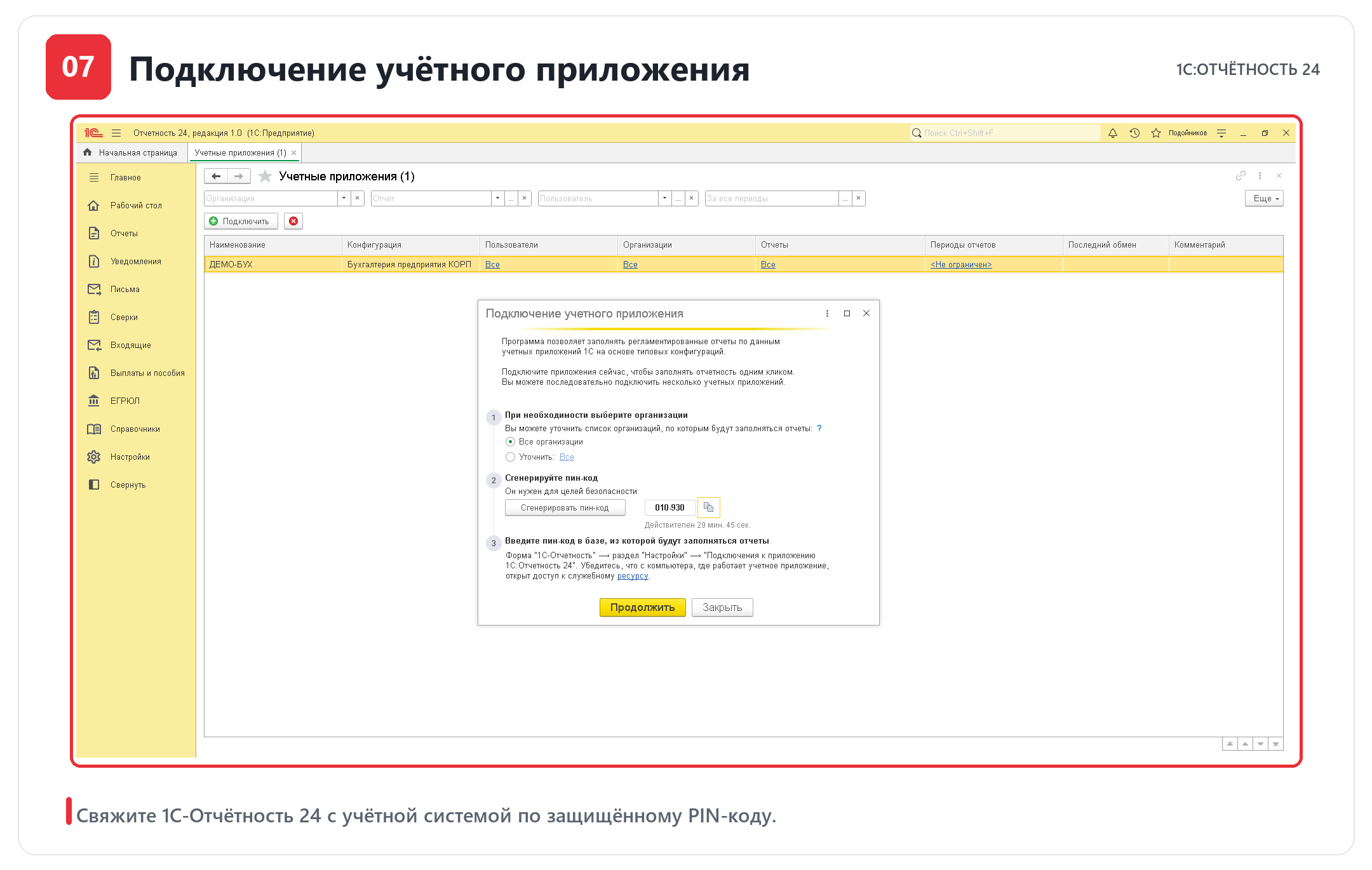Expand the Пользователь filter dropdown
The width and height of the screenshot is (1372, 870).
point(664,198)
